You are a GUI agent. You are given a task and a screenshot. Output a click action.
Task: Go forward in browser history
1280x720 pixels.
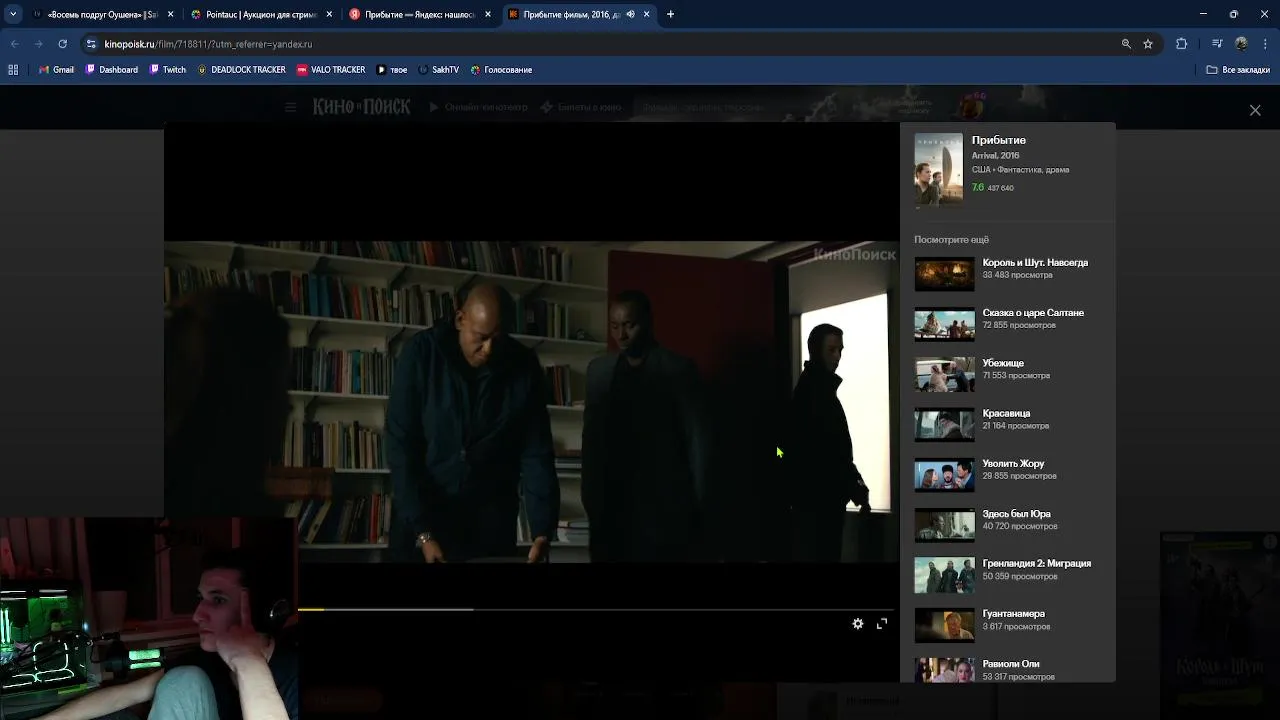click(x=38, y=44)
